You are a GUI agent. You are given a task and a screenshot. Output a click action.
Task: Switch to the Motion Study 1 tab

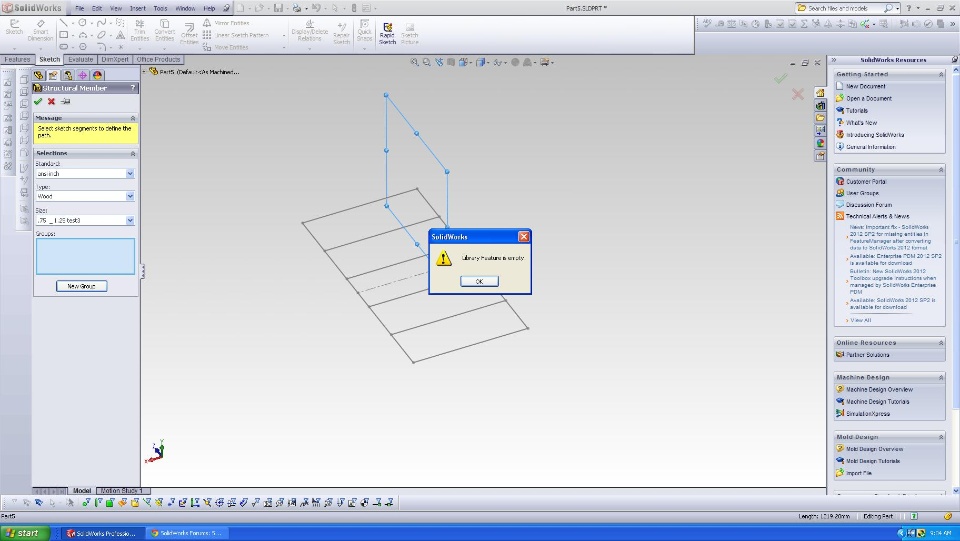pyautogui.click(x=121, y=491)
